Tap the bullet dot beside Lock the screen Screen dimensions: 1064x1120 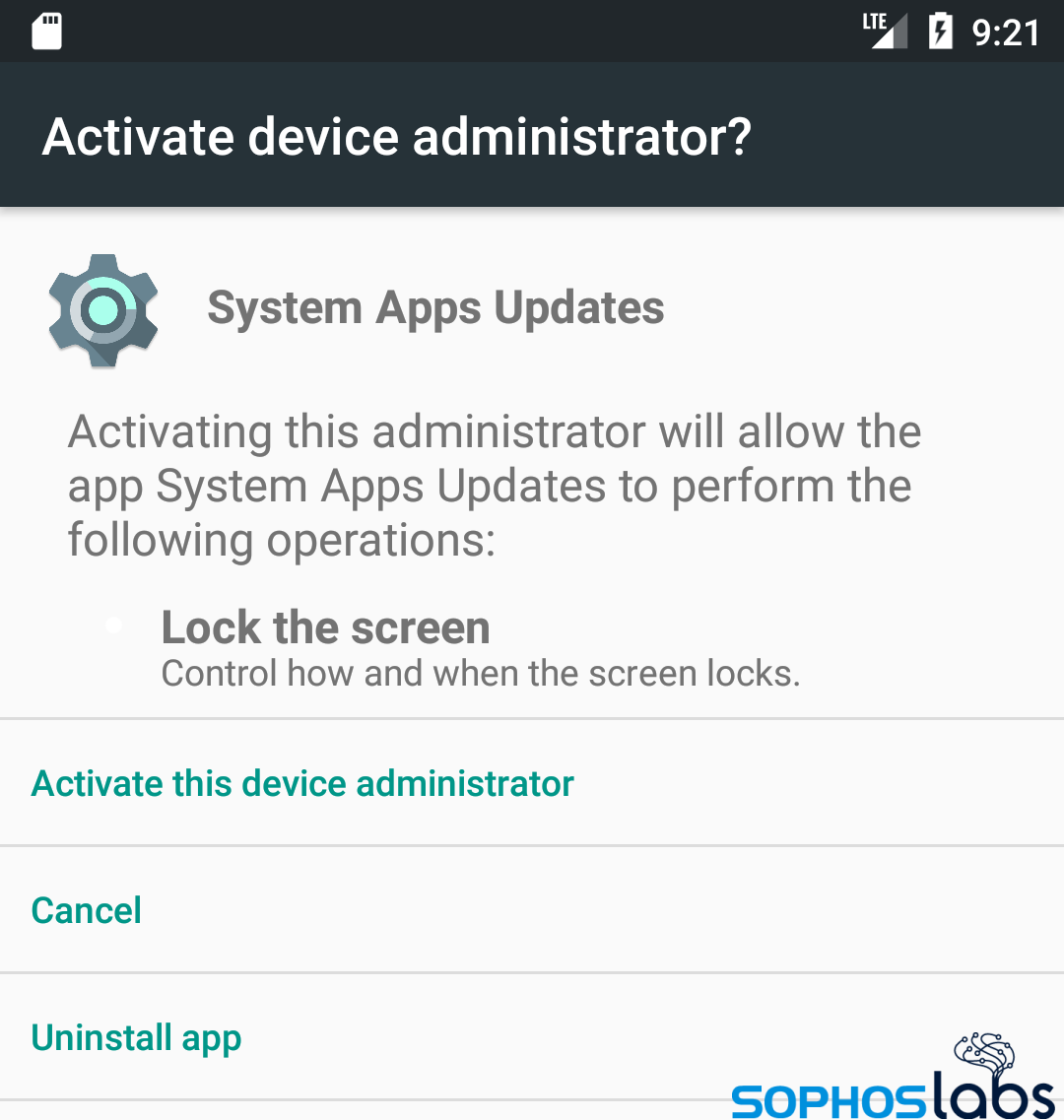click(x=113, y=626)
